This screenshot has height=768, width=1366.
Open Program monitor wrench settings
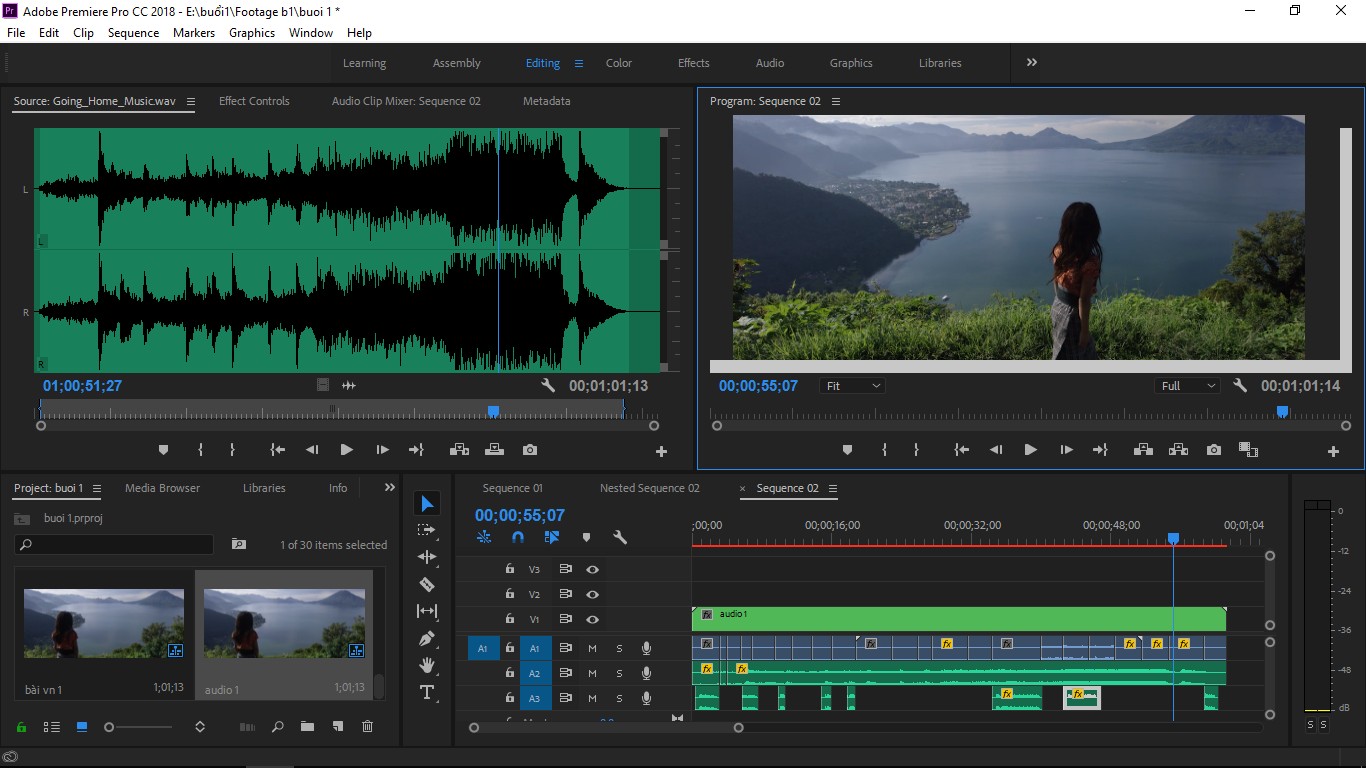(x=1240, y=386)
